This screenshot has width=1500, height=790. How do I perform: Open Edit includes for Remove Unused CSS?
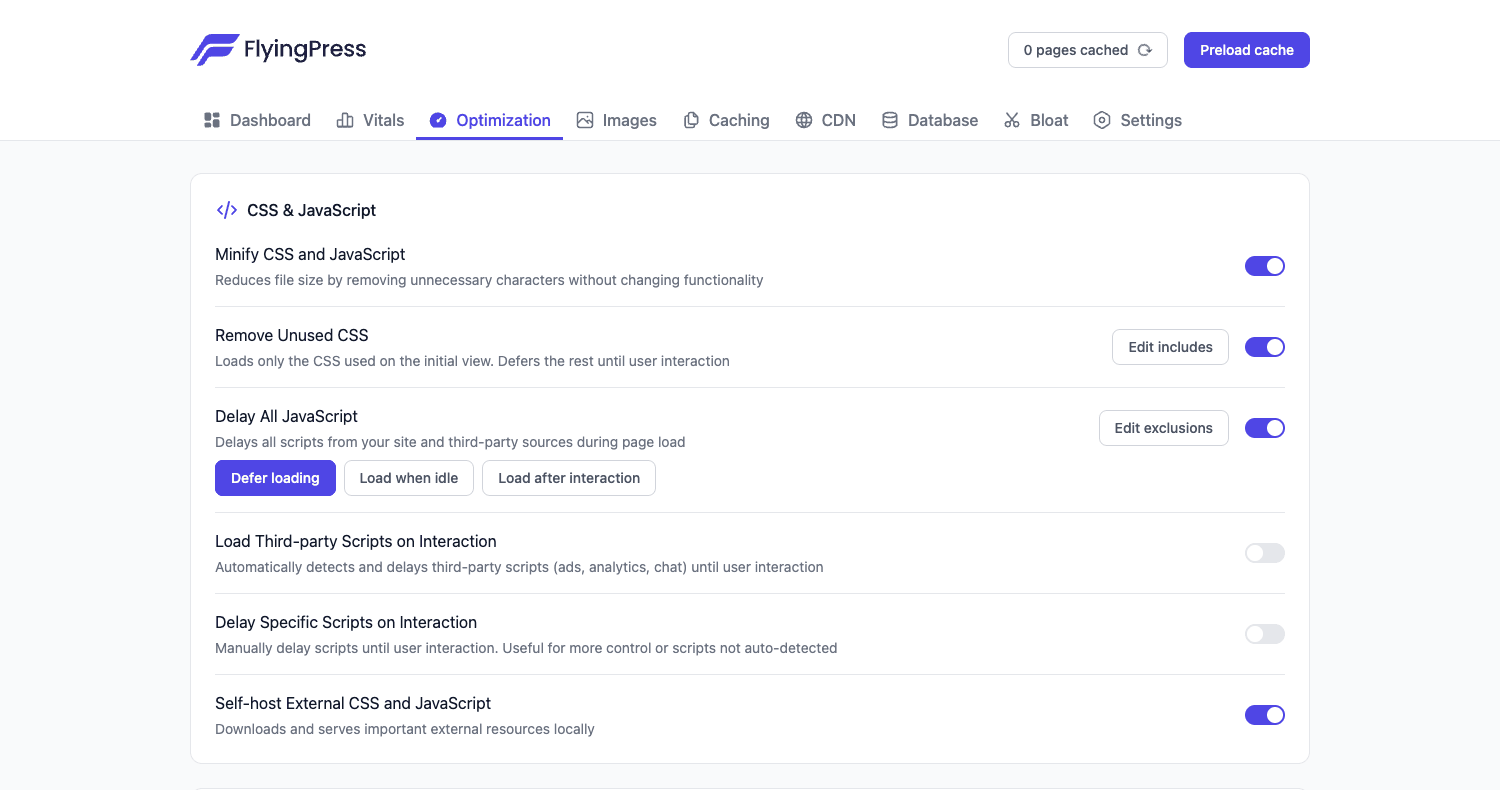click(x=1170, y=347)
